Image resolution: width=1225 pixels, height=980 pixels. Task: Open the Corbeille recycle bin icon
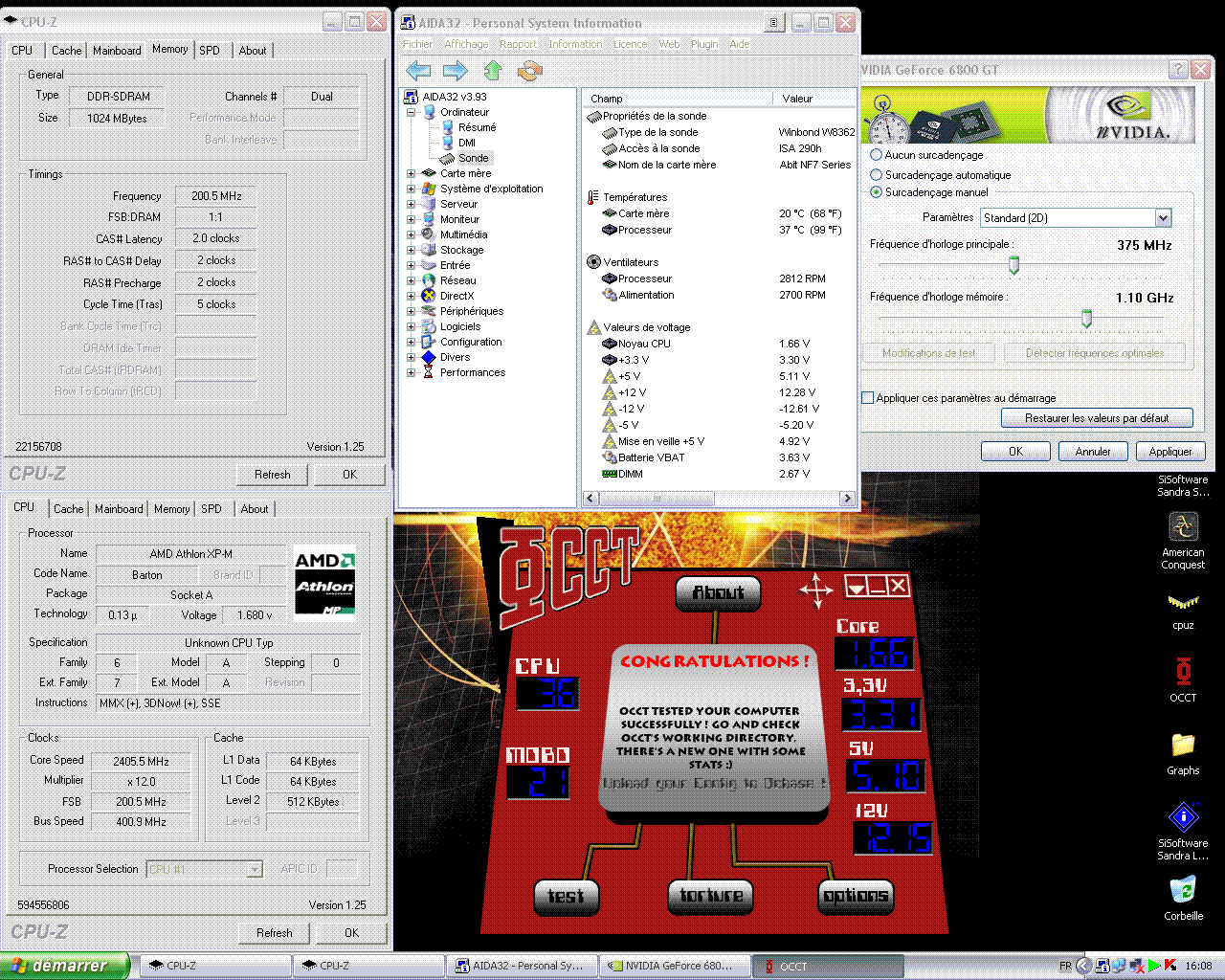pyautogui.click(x=1183, y=891)
